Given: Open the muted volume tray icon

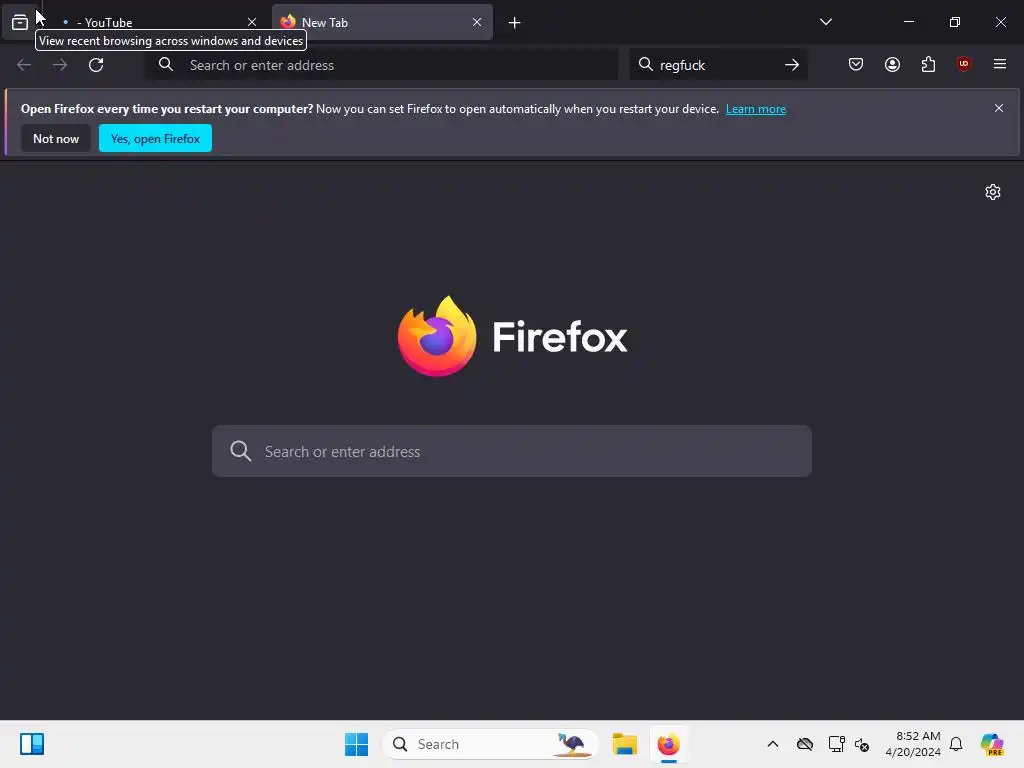Looking at the screenshot, I should (x=862, y=744).
